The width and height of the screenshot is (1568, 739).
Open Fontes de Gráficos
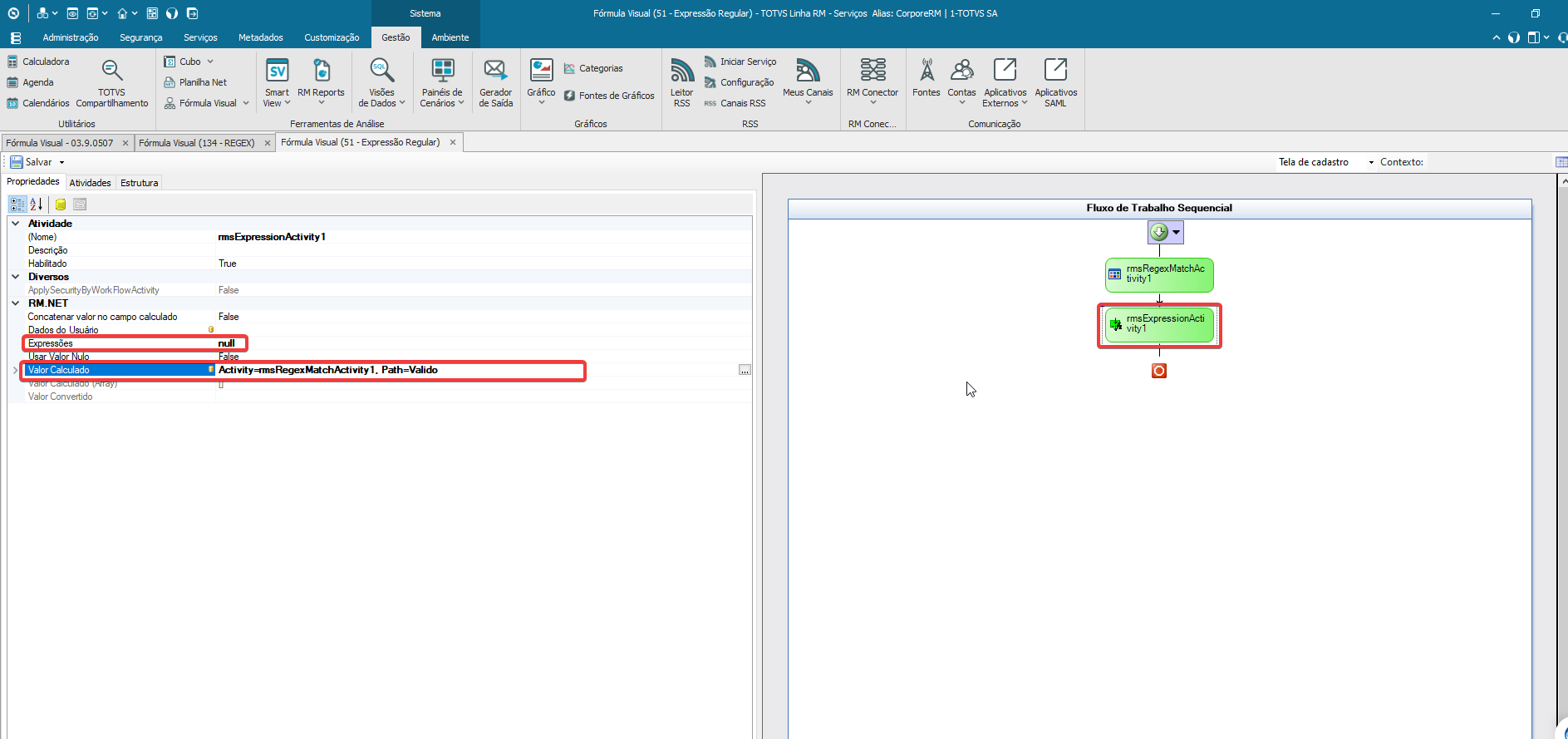click(x=609, y=96)
